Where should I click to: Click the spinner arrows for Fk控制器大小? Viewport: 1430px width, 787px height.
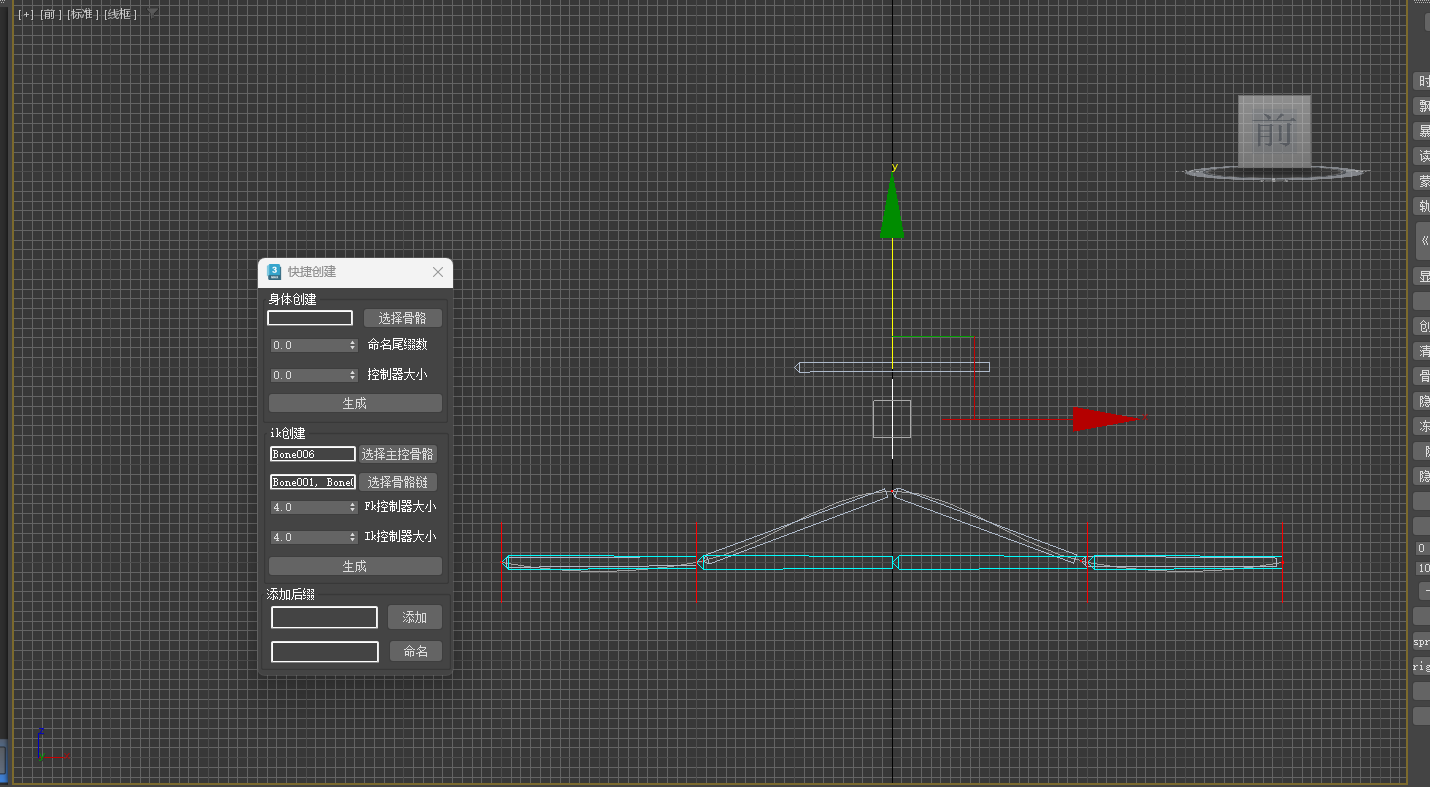pyautogui.click(x=352, y=507)
